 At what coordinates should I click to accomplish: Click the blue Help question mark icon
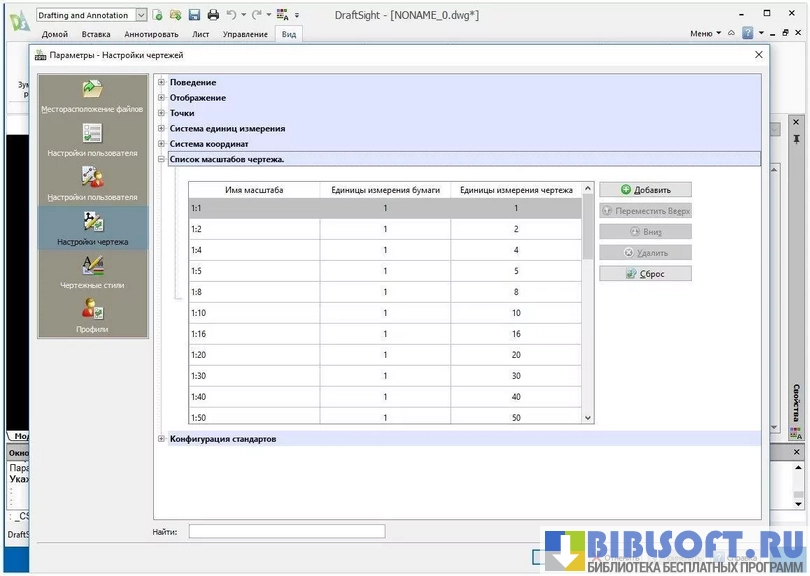click(747, 33)
